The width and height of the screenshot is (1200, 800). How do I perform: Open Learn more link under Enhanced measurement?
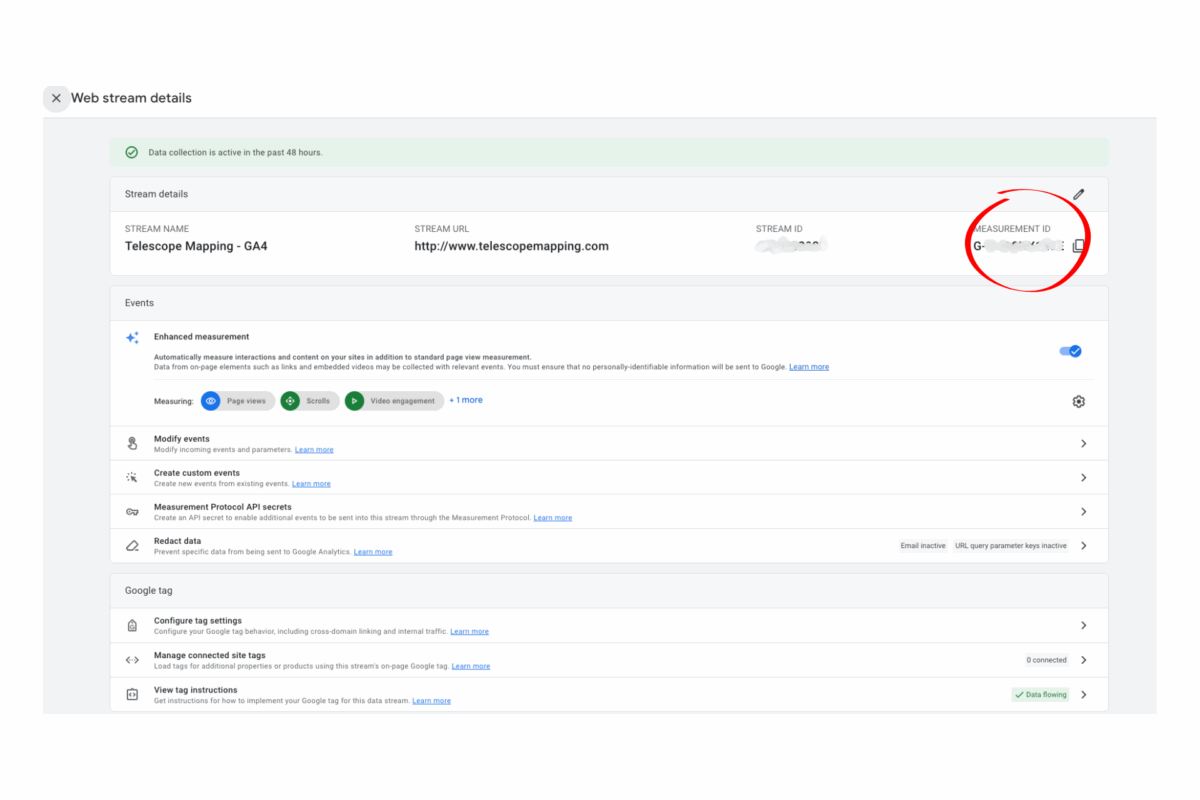[x=809, y=367]
